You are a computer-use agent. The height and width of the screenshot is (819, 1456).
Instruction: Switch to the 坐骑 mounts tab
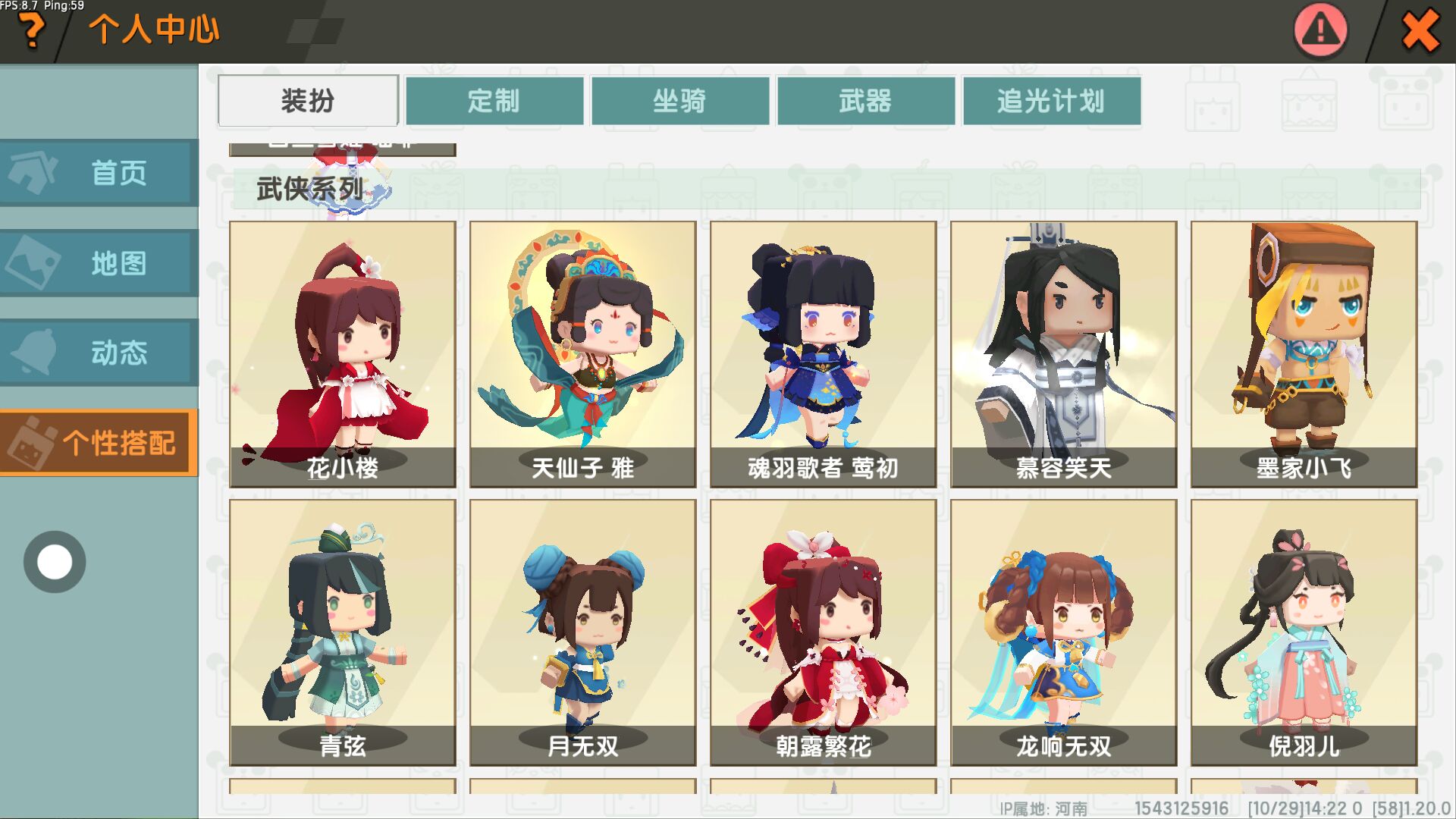680,100
